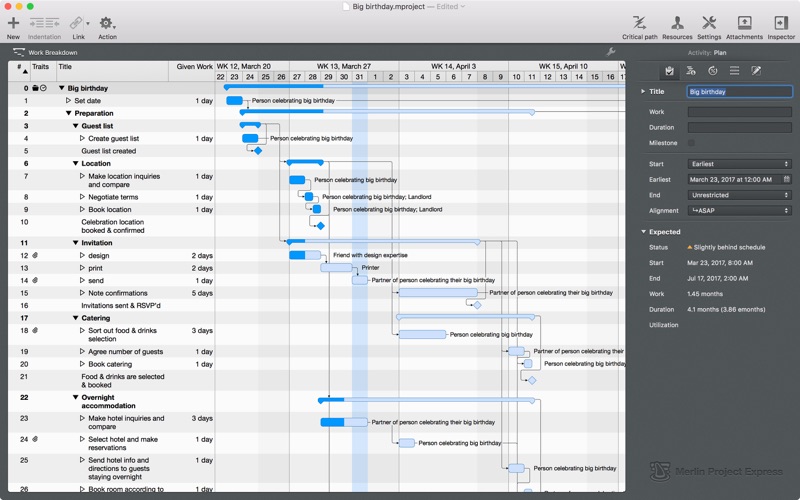Image resolution: width=800 pixels, height=500 pixels.
Task: Open the End Unrestricted dropdown
Action: point(738,195)
